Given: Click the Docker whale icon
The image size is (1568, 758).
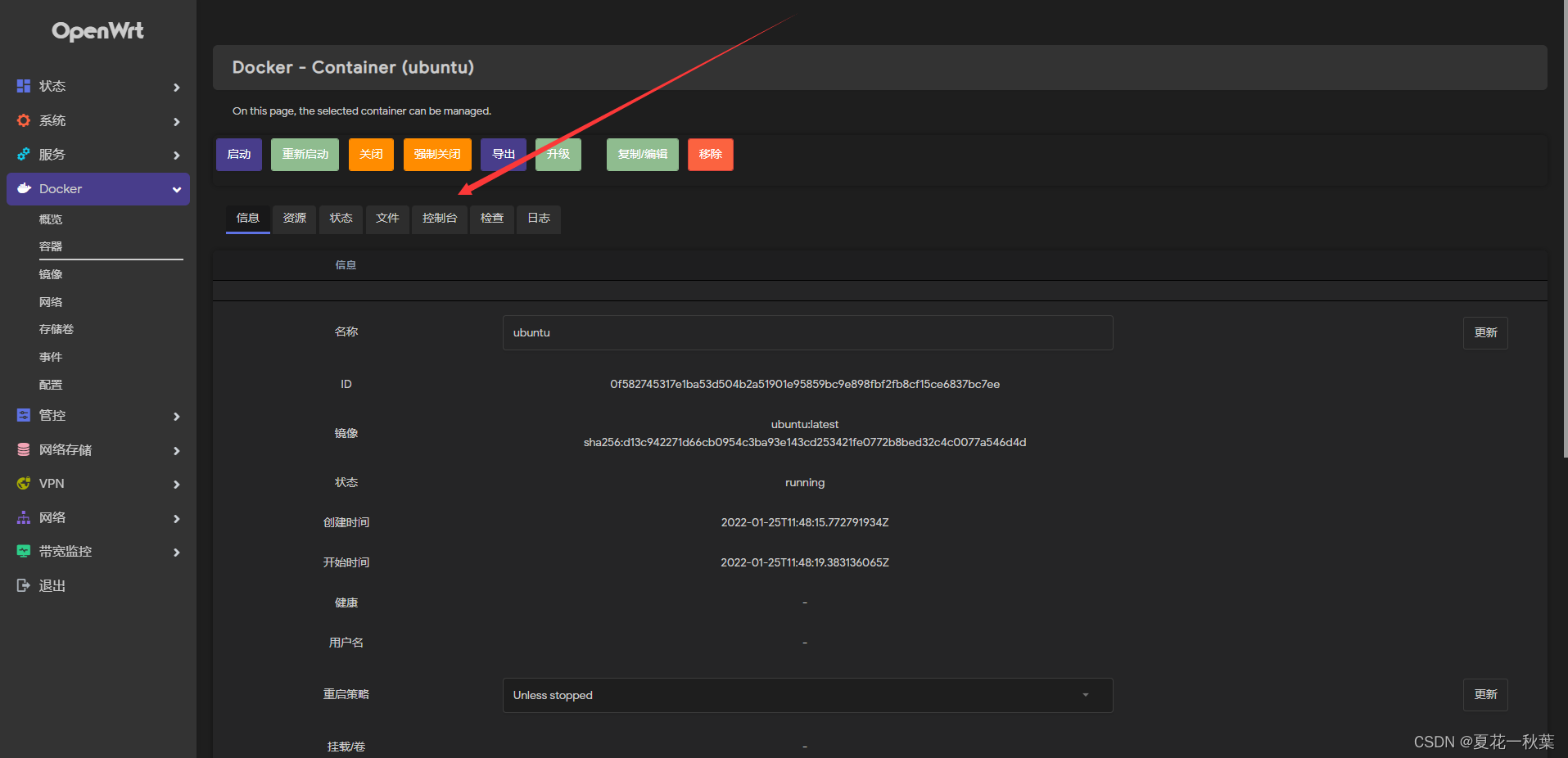Looking at the screenshot, I should (24, 188).
